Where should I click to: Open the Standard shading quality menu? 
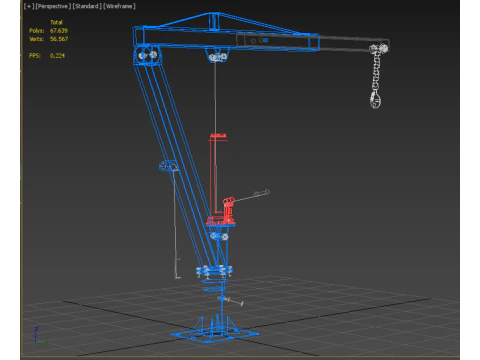point(87,6)
